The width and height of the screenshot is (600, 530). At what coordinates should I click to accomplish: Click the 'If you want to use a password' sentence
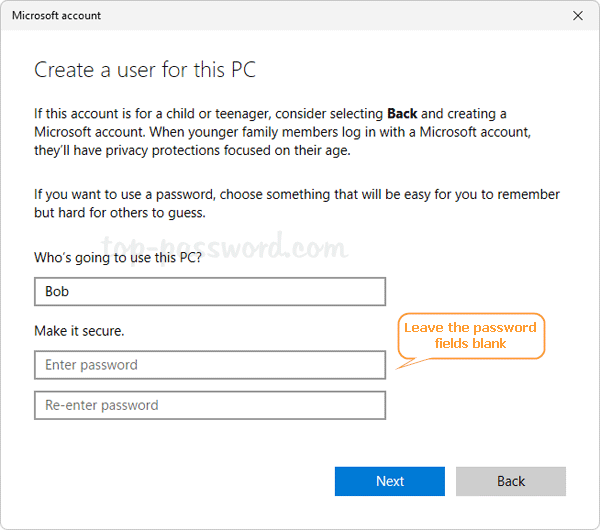tap(126, 194)
